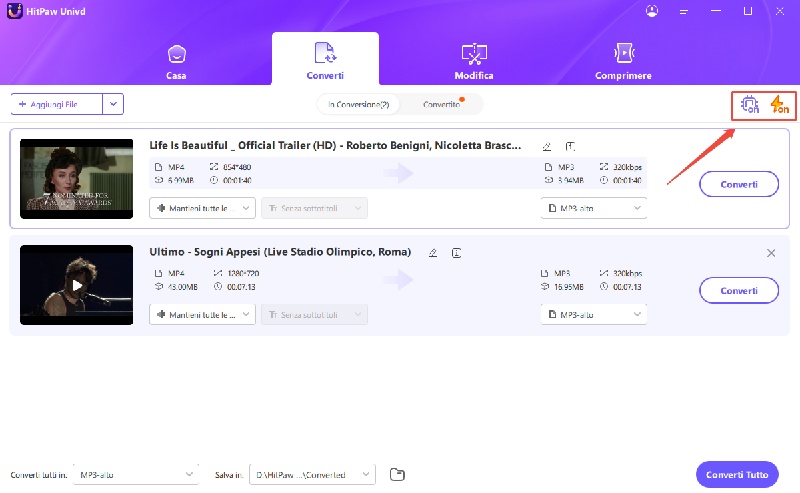Click the Aggiungi File button
Viewport: 800px width, 493px height.
click(57, 104)
